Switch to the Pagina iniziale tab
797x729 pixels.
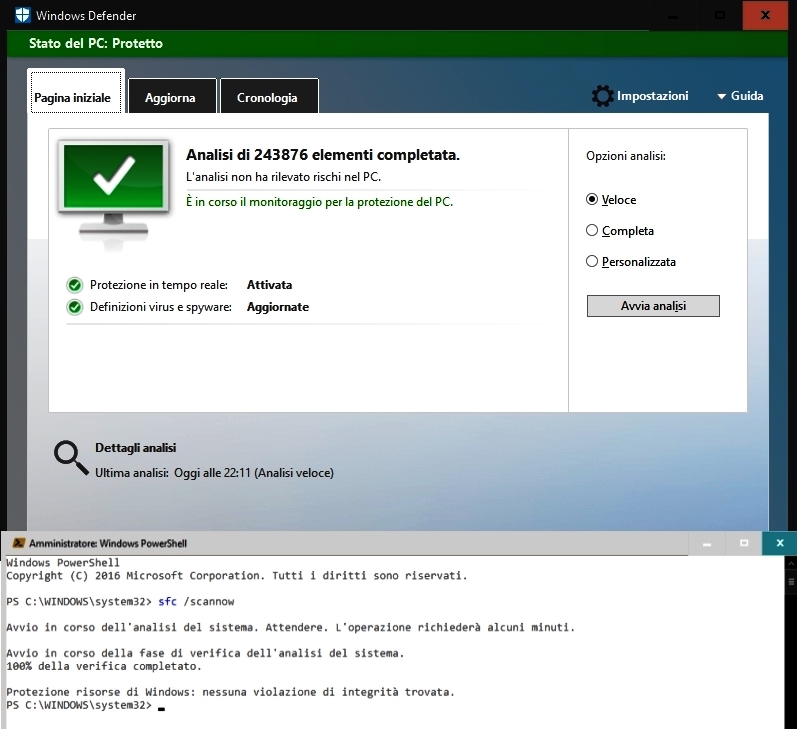(x=76, y=92)
